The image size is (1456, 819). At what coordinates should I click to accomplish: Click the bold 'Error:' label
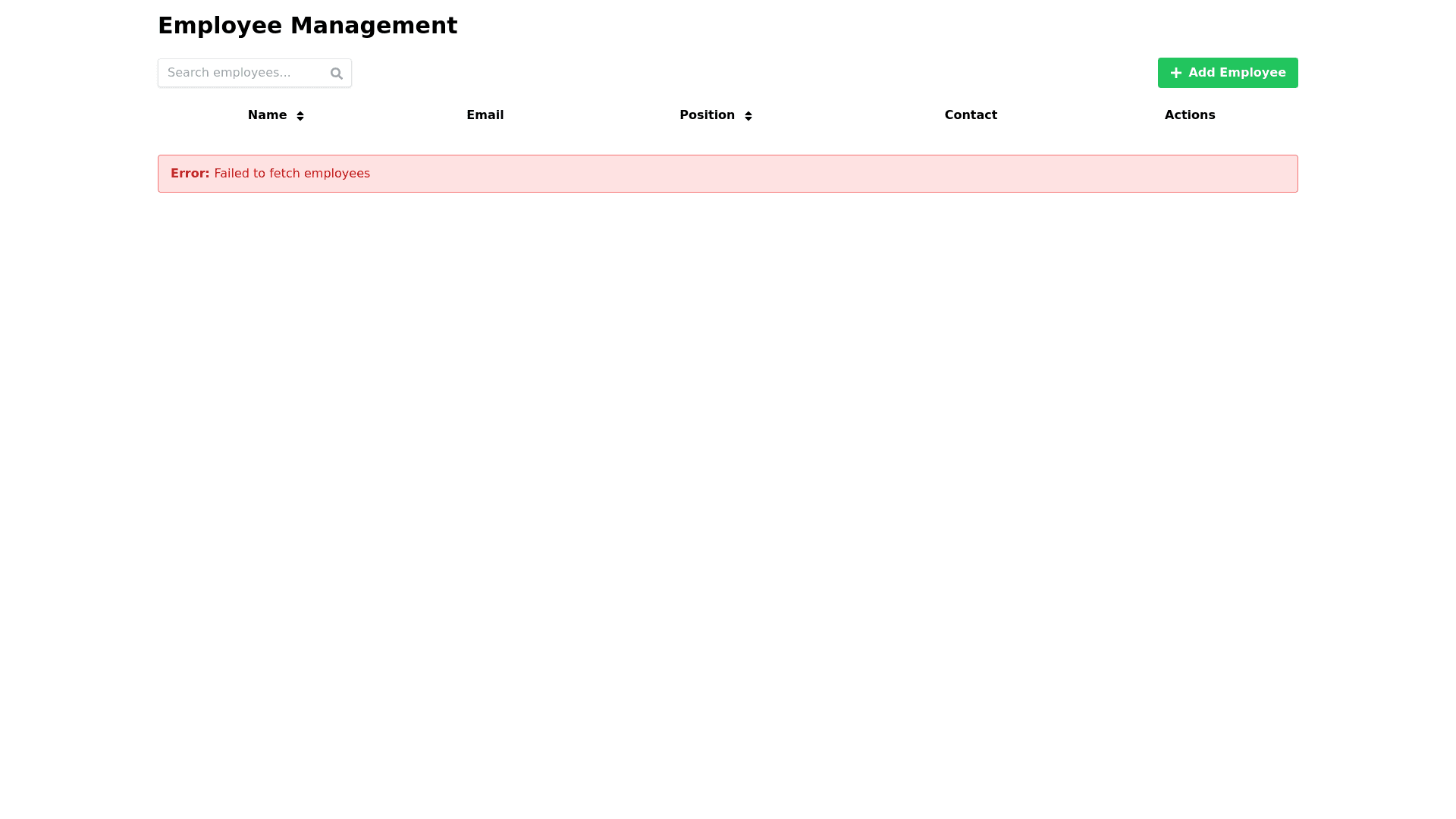190,174
